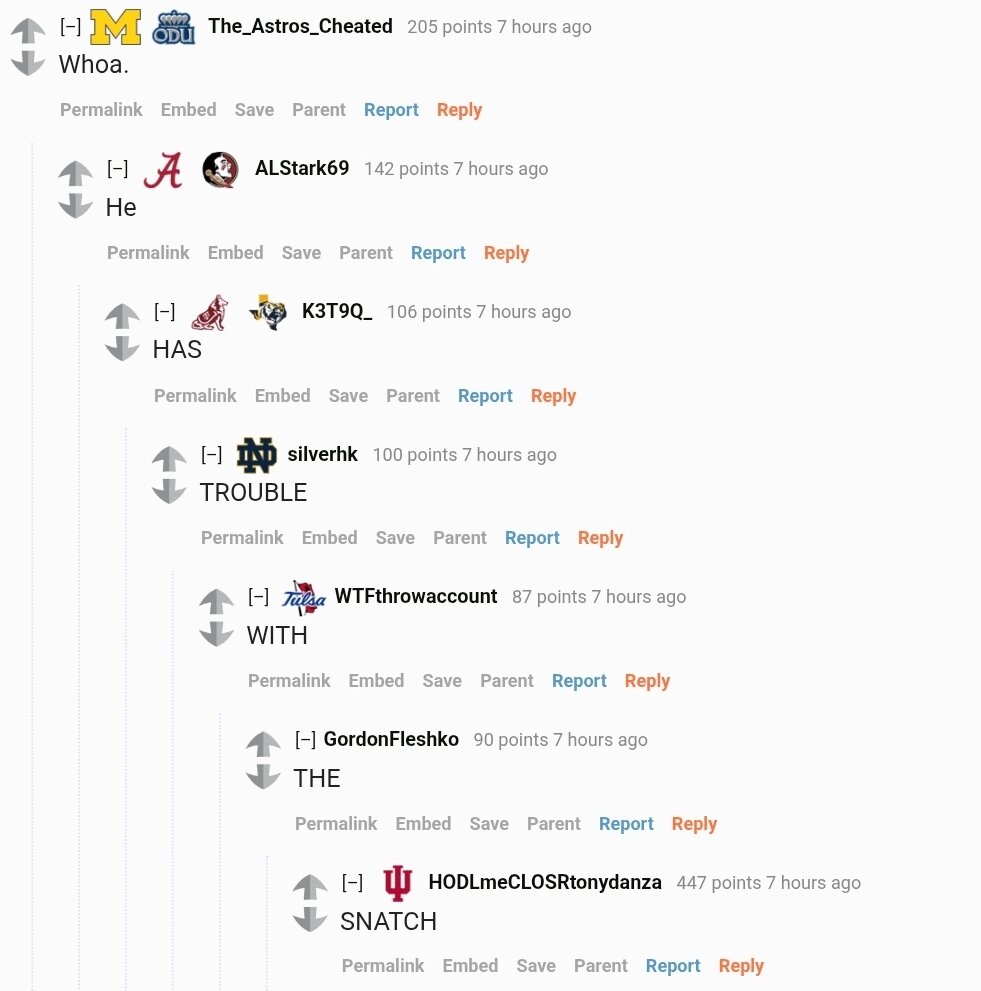981x991 pixels.
Task: Collapse The_Astros_Cheated comment thread
Action: click(71, 27)
